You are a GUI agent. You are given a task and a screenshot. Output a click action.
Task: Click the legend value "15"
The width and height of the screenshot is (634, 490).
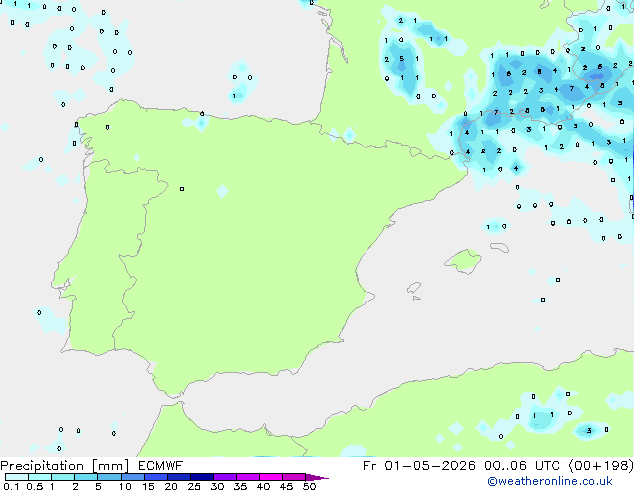click(x=148, y=486)
